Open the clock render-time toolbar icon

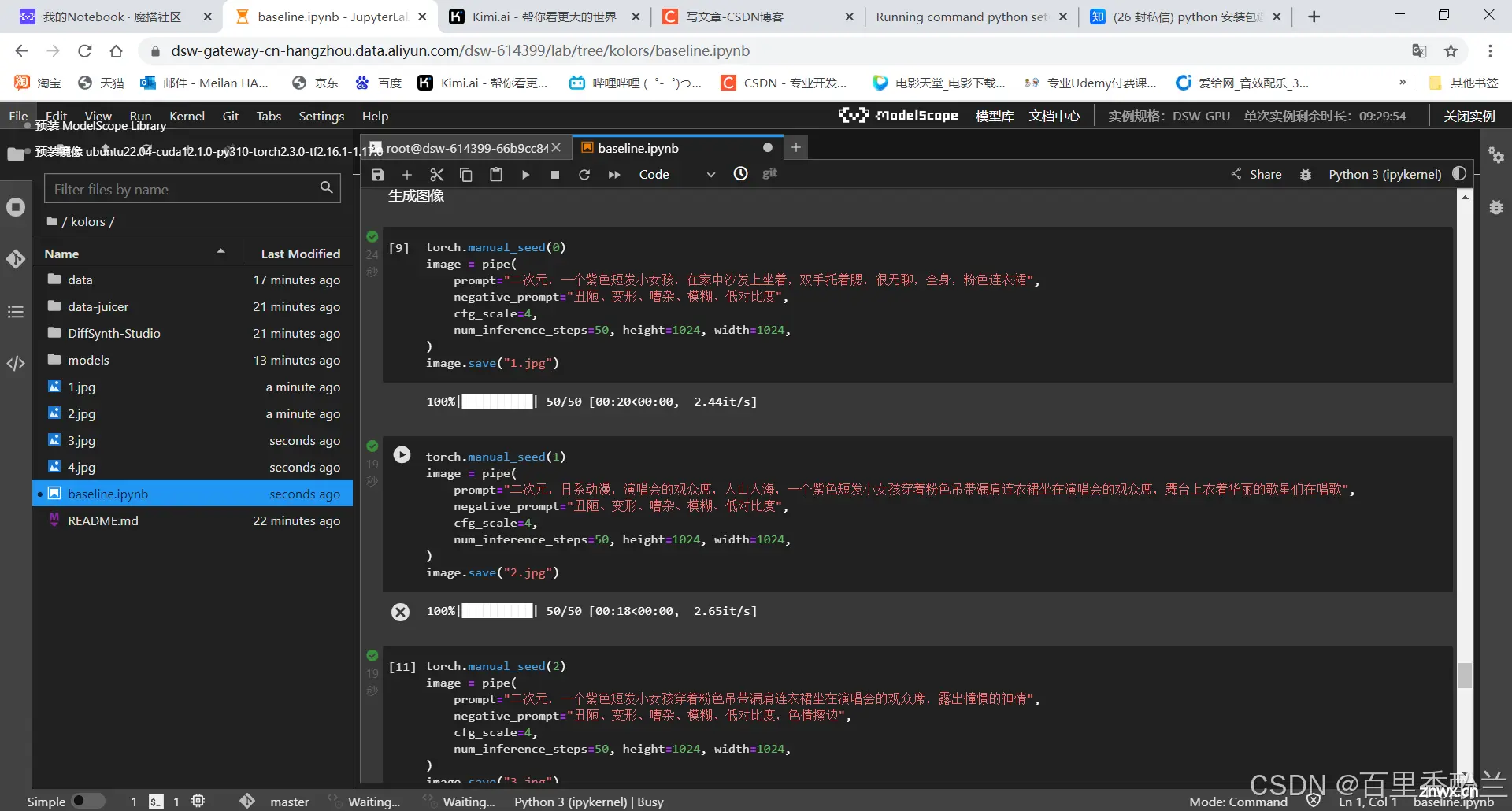click(741, 174)
